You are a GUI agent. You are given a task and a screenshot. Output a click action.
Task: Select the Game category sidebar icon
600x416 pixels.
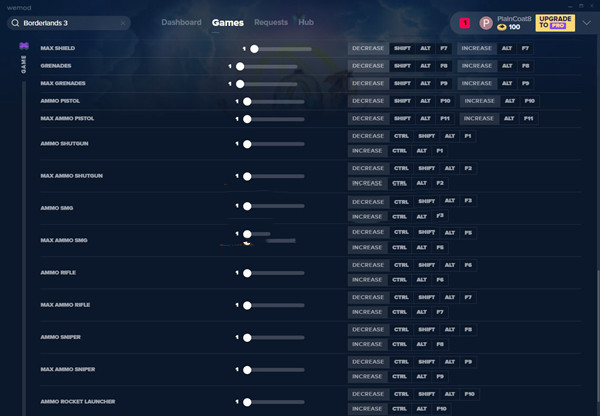(24, 46)
